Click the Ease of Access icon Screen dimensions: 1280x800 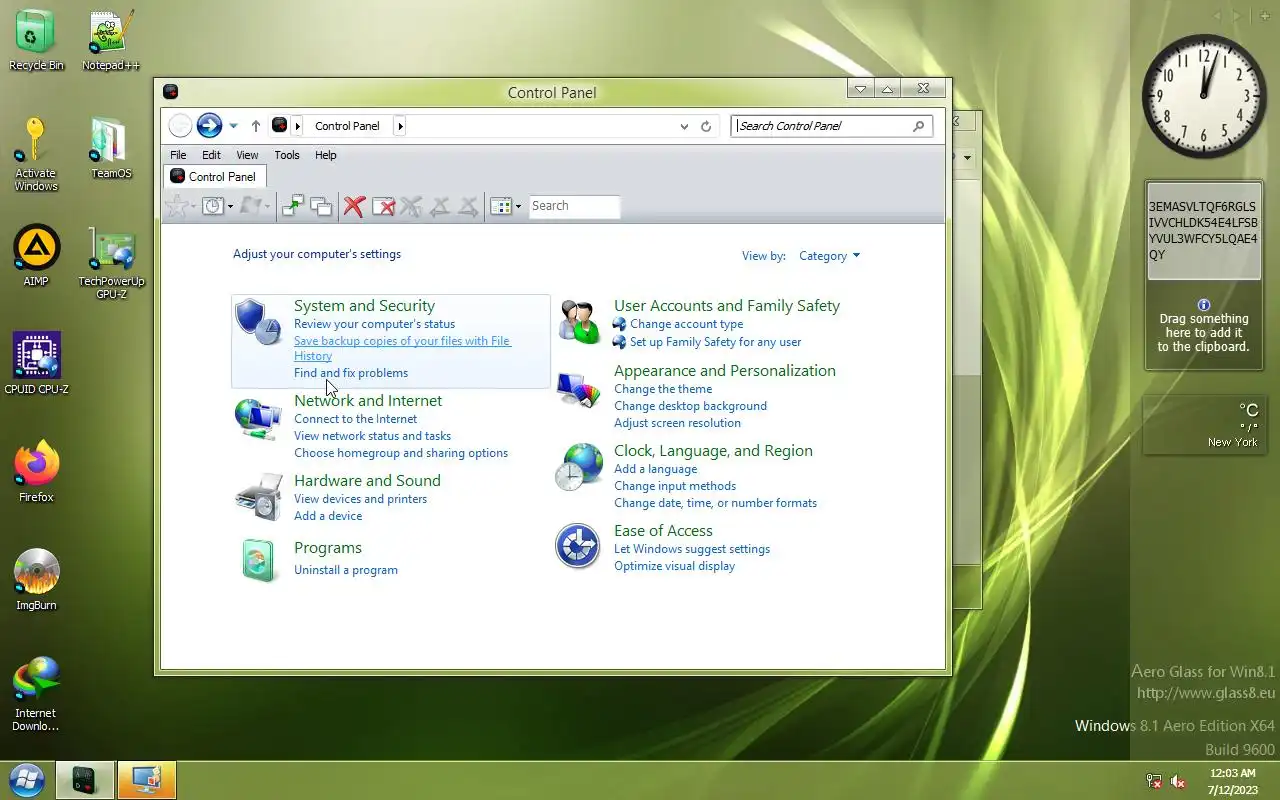coord(578,546)
